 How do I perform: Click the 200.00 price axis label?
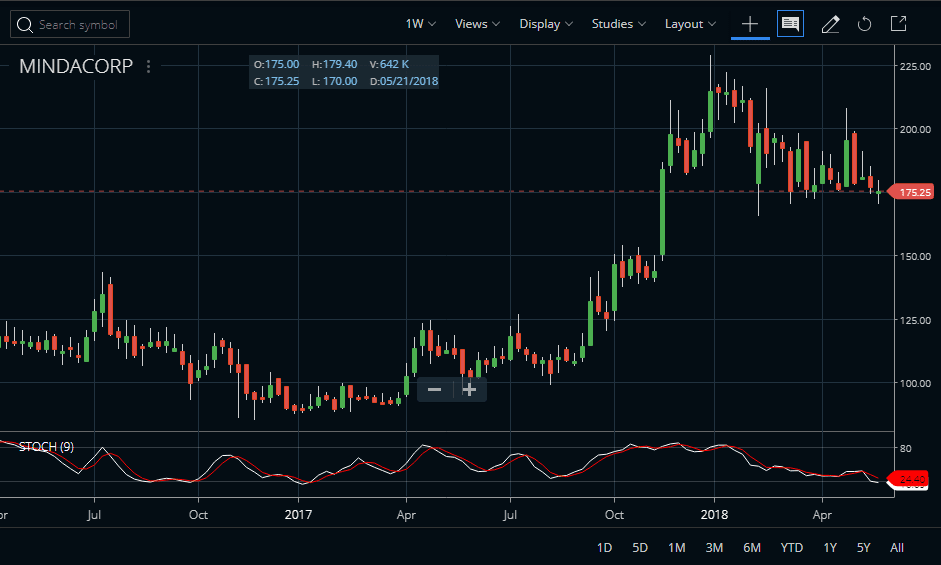[x=915, y=129]
